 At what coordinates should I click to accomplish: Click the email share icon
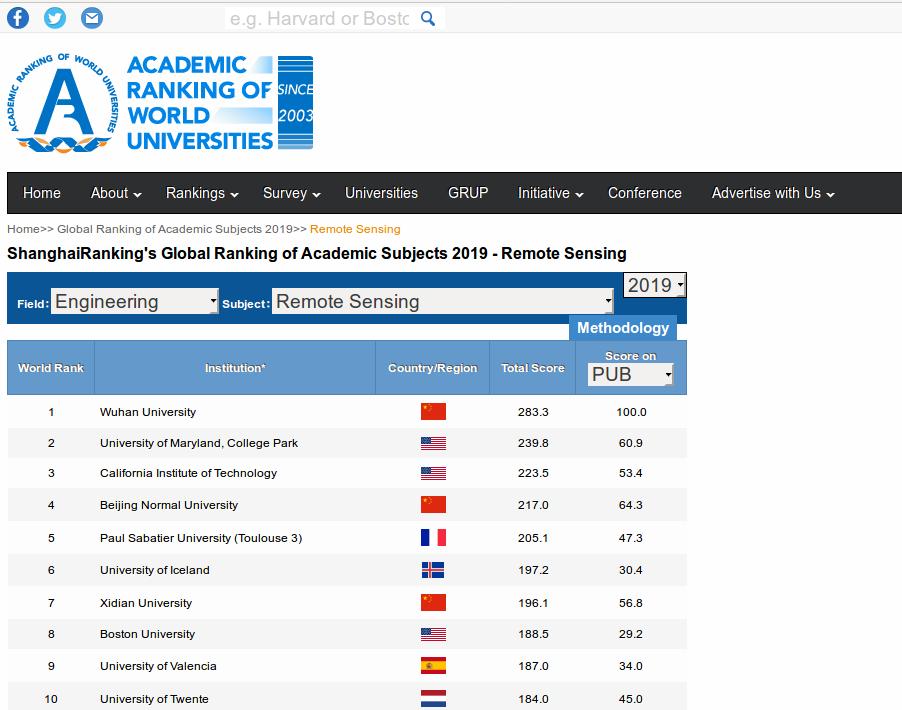(91, 18)
